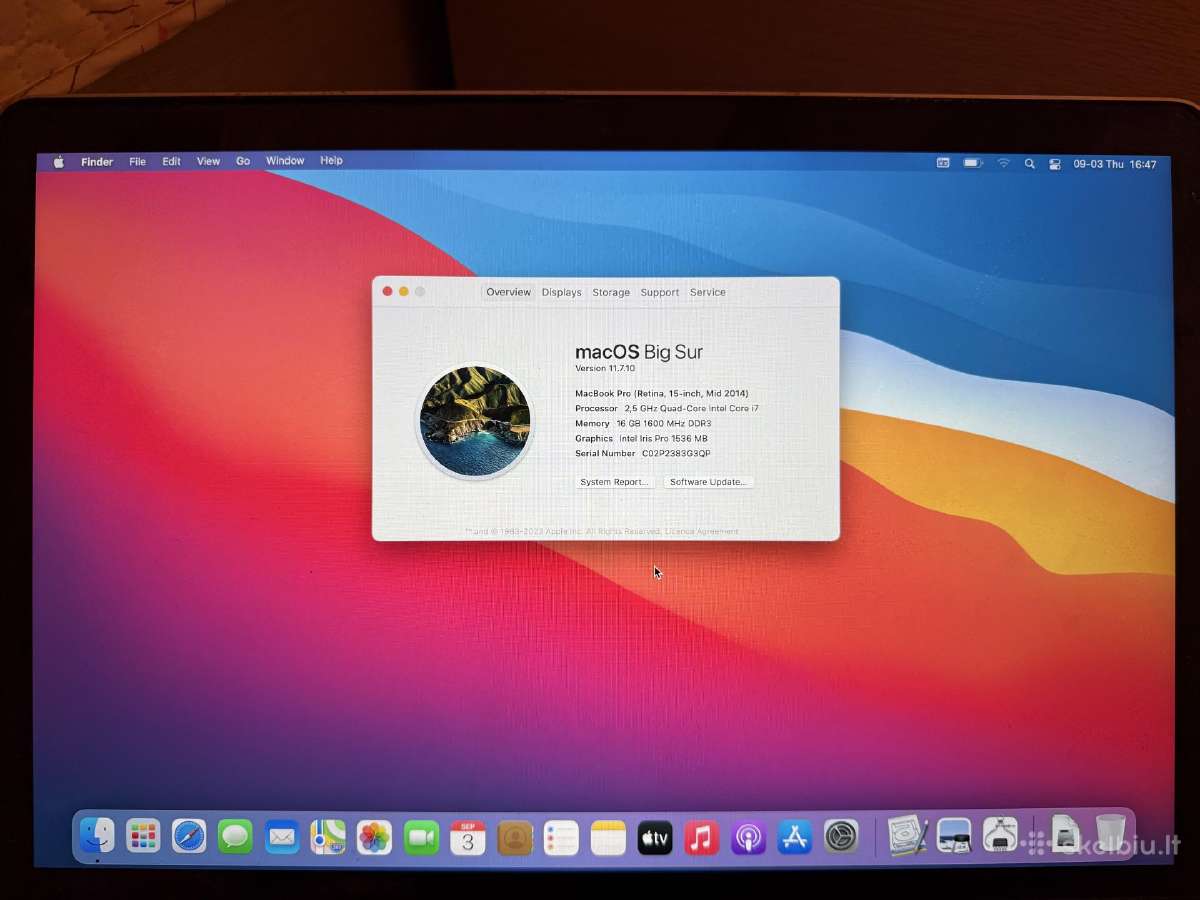Select the Overview tab

click(x=508, y=292)
